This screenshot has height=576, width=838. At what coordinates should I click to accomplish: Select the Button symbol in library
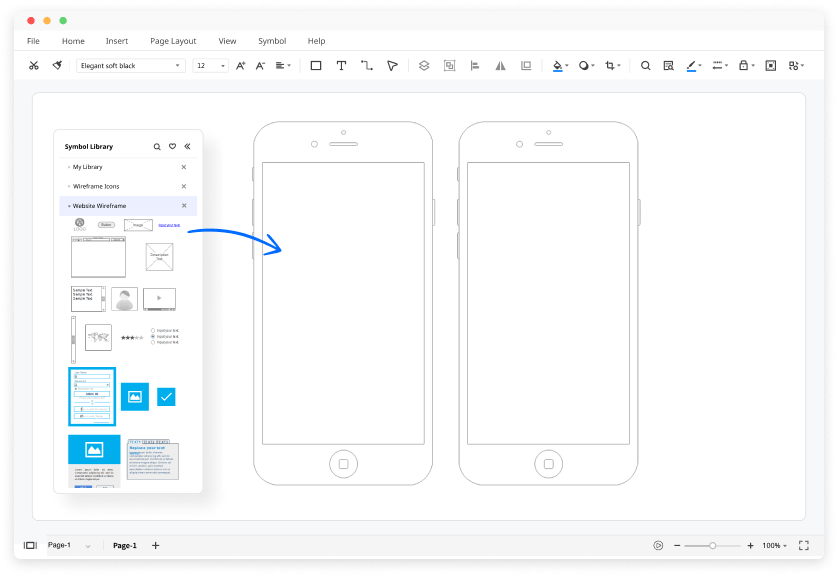click(106, 224)
